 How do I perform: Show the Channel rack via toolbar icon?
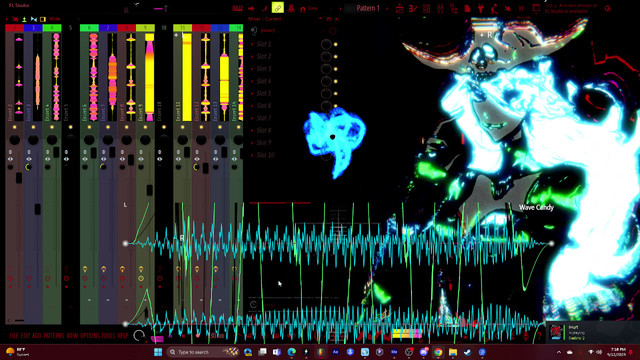tap(427, 9)
